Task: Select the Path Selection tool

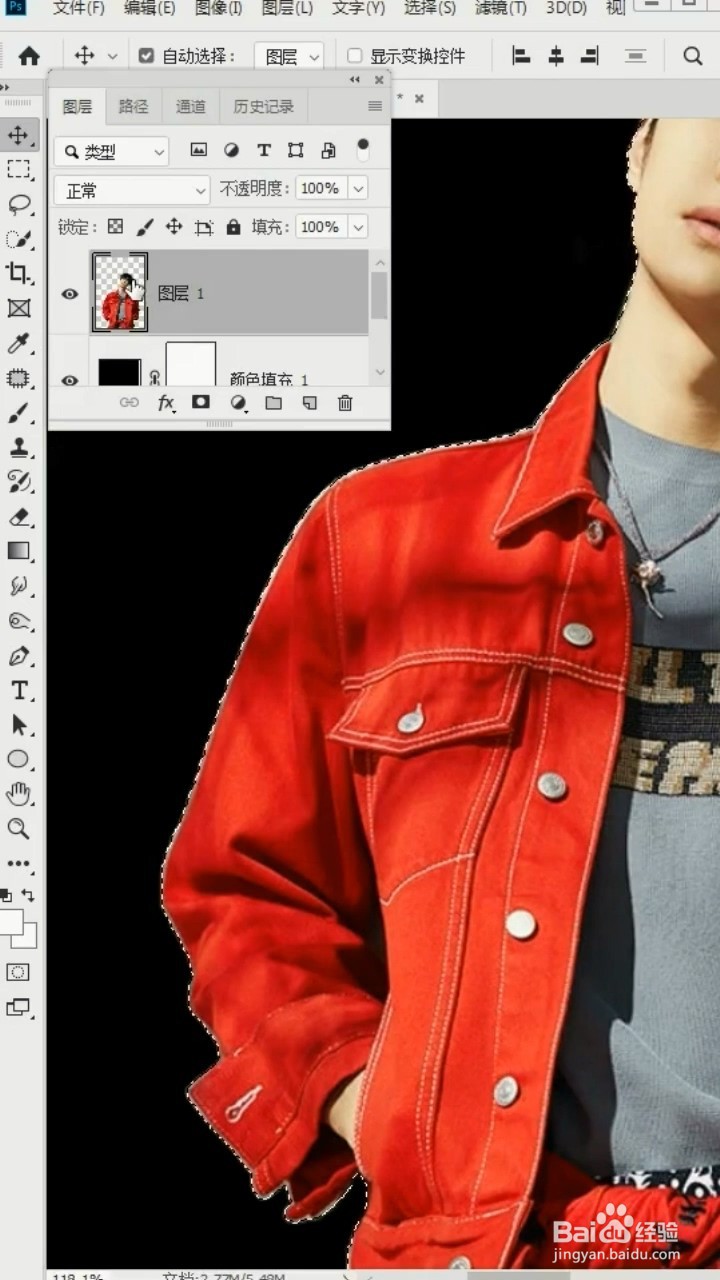Action: (19, 725)
